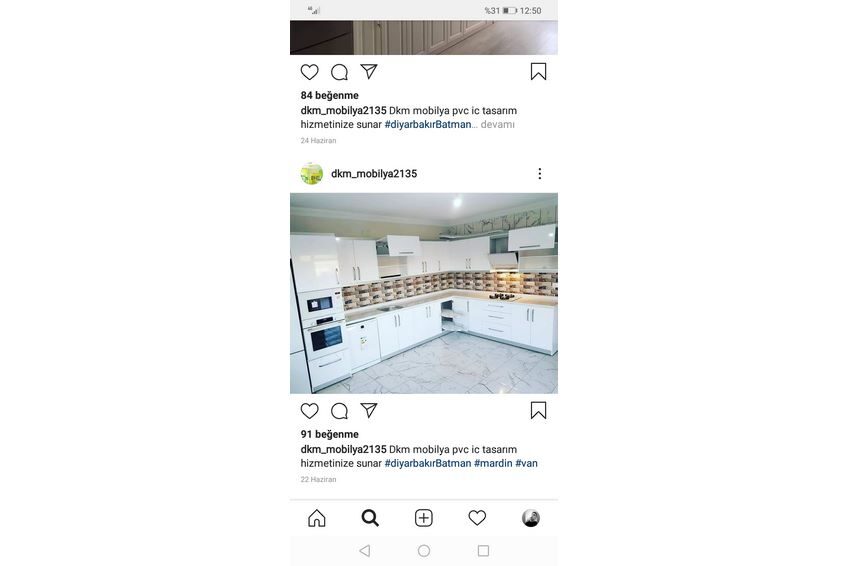Like the top post with 84 likes
This screenshot has width=848, height=566.
pyautogui.click(x=309, y=72)
